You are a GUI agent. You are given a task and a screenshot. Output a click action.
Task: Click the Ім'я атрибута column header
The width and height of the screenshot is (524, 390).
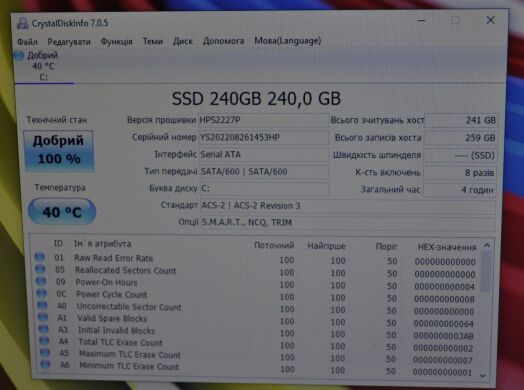coord(102,244)
